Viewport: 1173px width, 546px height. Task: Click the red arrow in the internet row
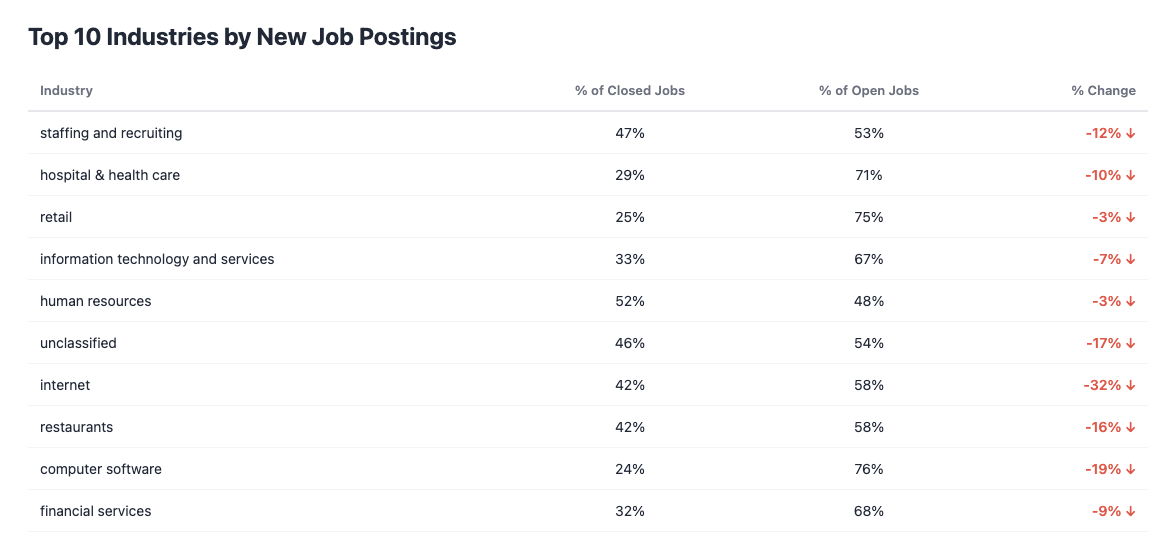coord(1131,386)
